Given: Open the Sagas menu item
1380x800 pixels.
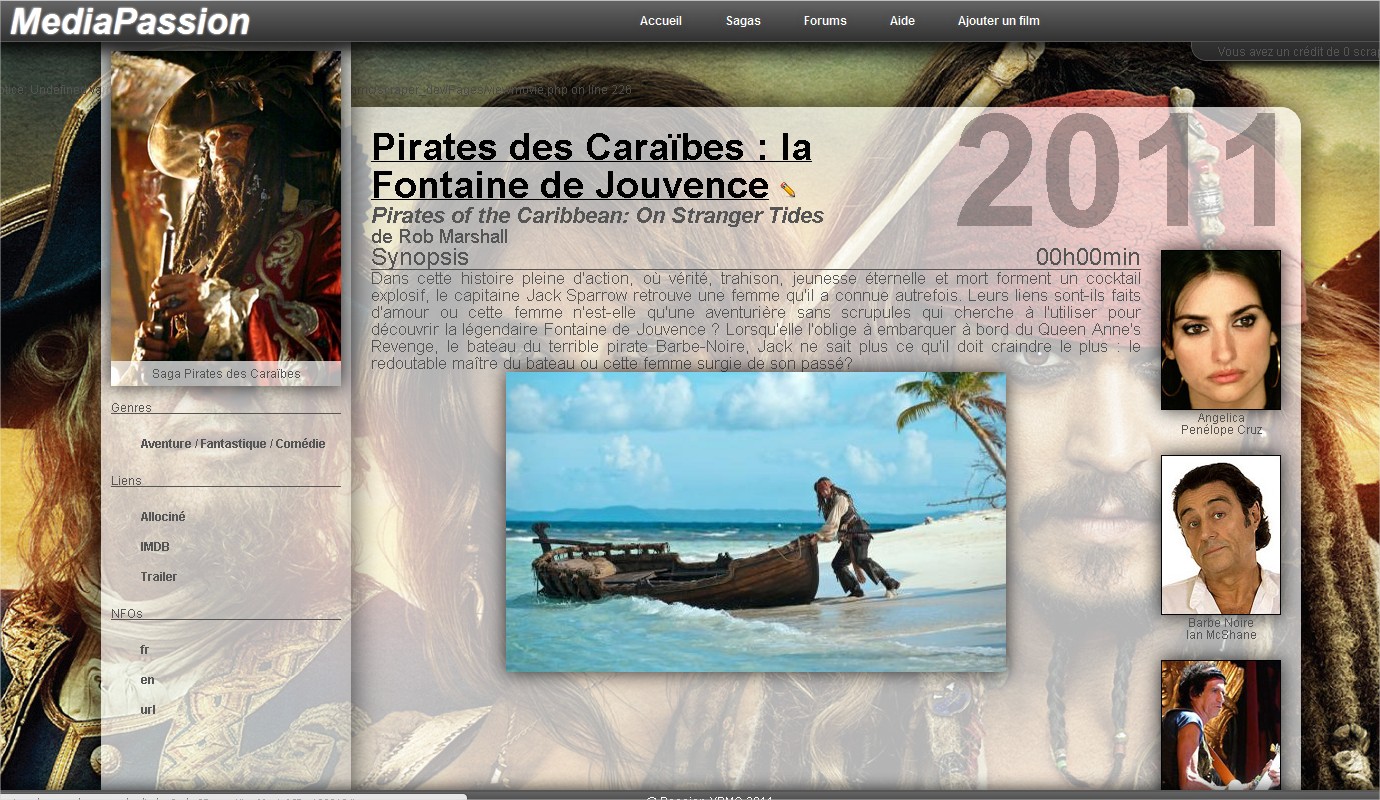Looking at the screenshot, I should pyautogui.click(x=743, y=21).
